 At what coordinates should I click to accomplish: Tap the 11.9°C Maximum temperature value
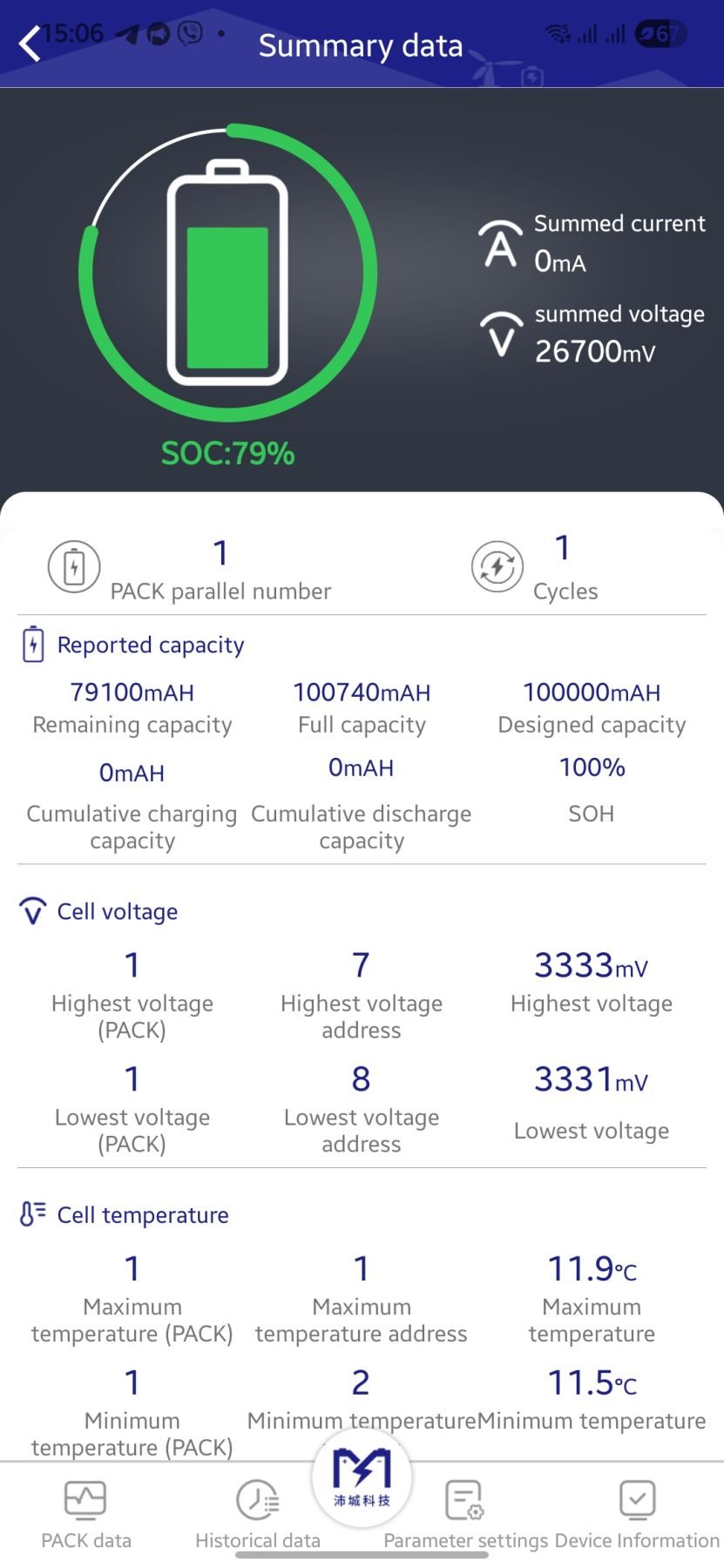pyautogui.click(x=592, y=1269)
